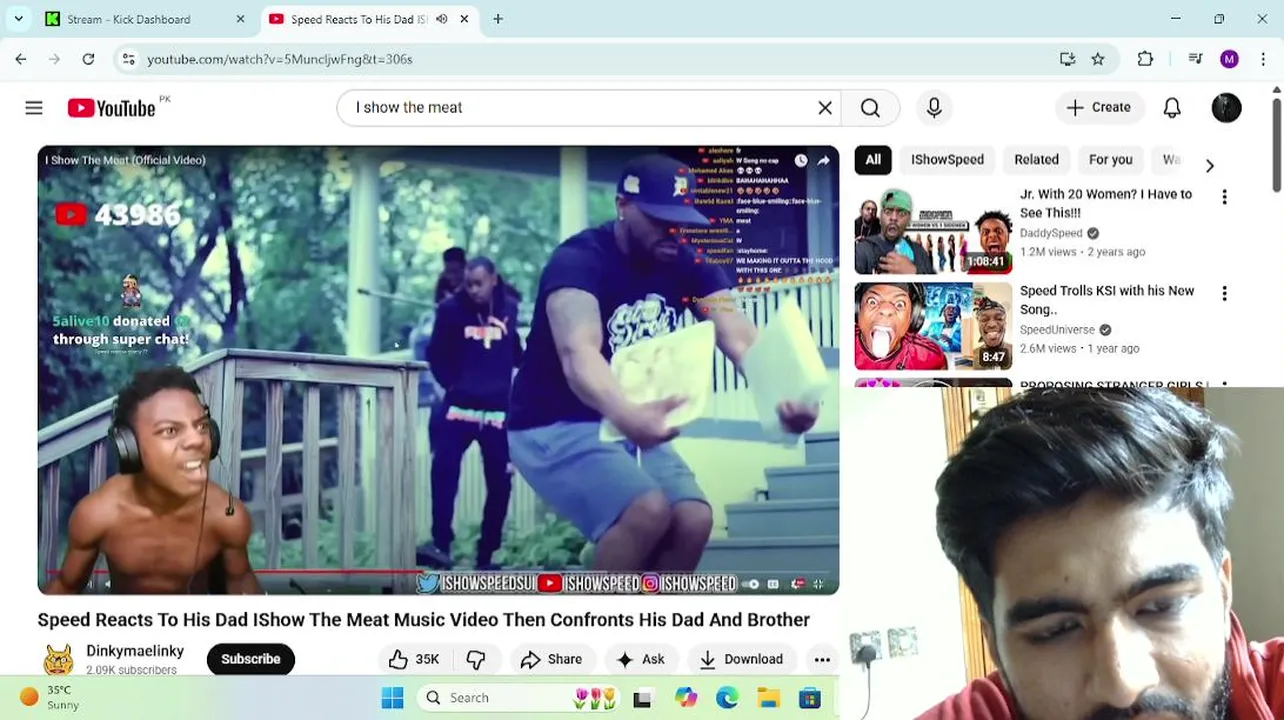Go to YouTube home via logo
The width and height of the screenshot is (1284, 720).
[x=111, y=108]
